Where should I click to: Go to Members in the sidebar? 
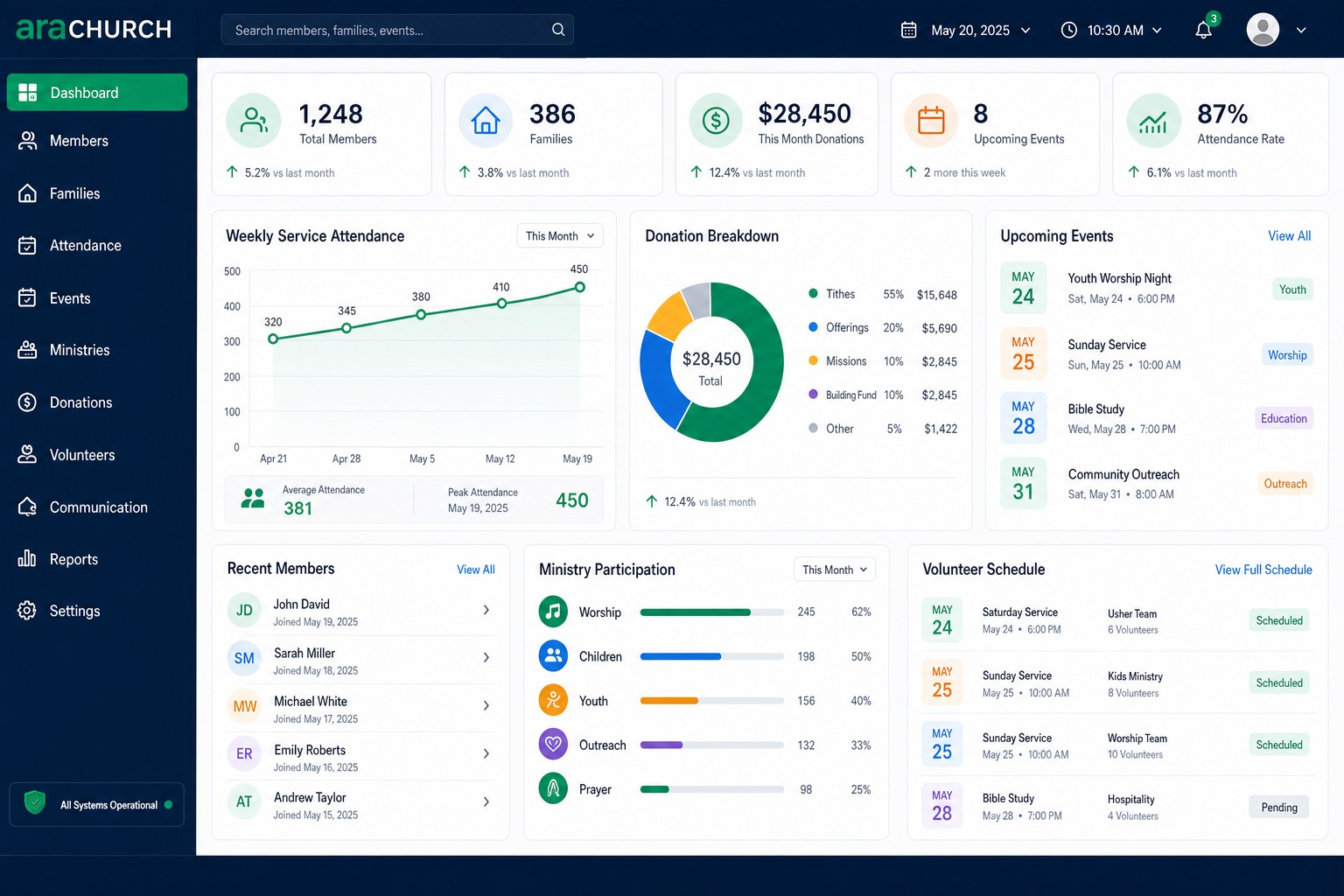[x=97, y=141]
